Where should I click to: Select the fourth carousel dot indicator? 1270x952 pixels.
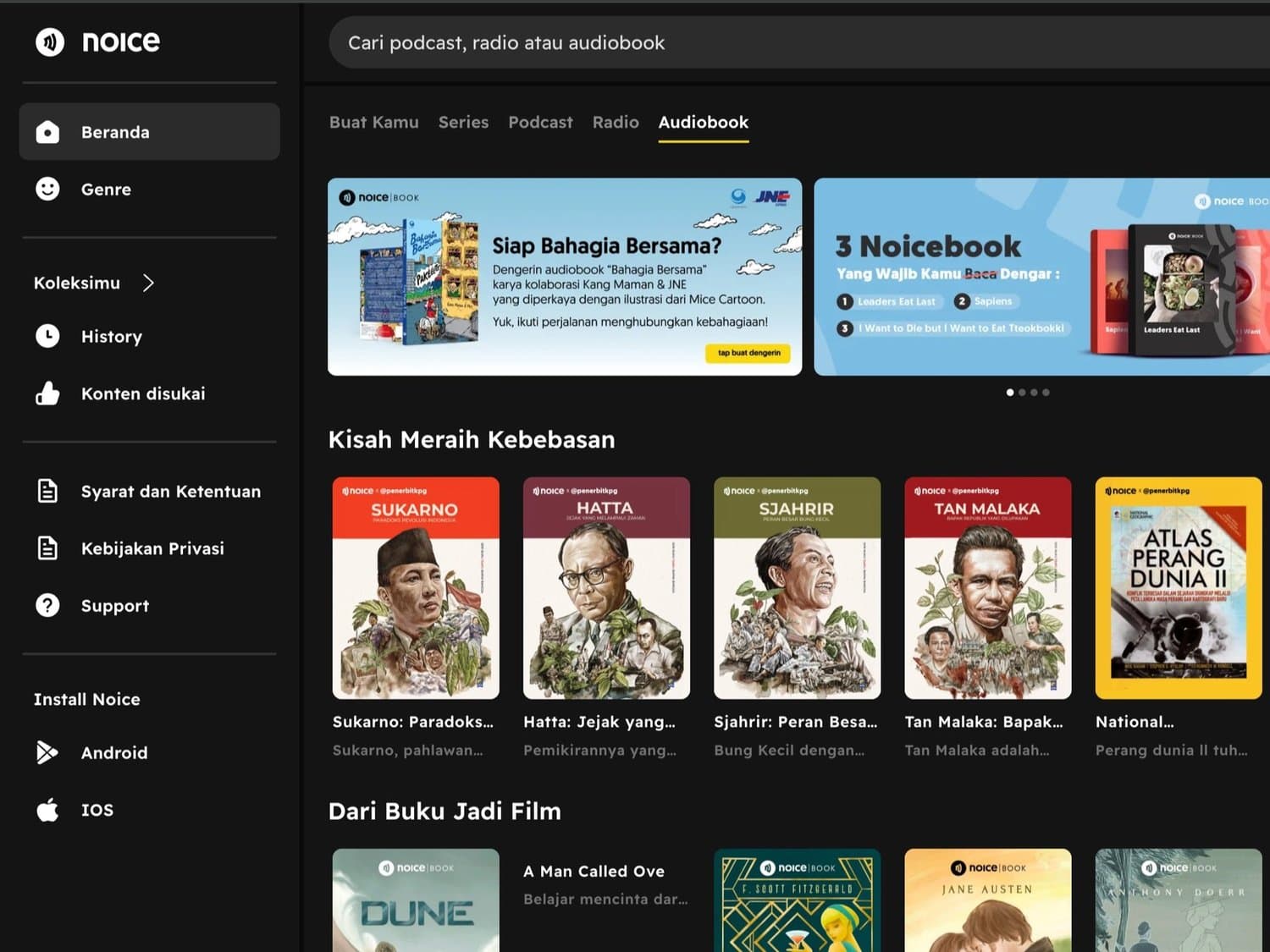coord(1046,393)
